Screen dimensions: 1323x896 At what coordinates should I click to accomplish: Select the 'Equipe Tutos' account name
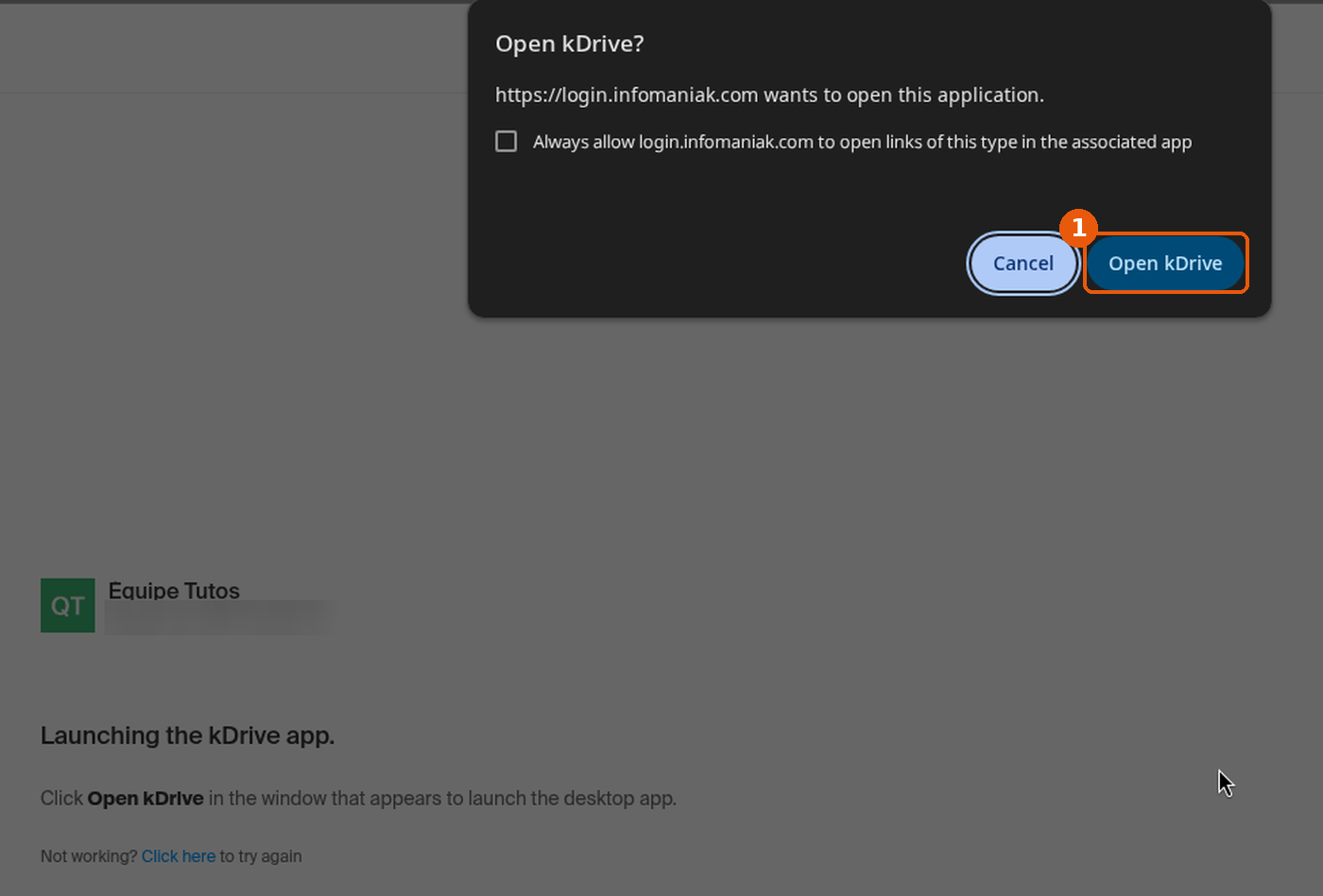[174, 591]
